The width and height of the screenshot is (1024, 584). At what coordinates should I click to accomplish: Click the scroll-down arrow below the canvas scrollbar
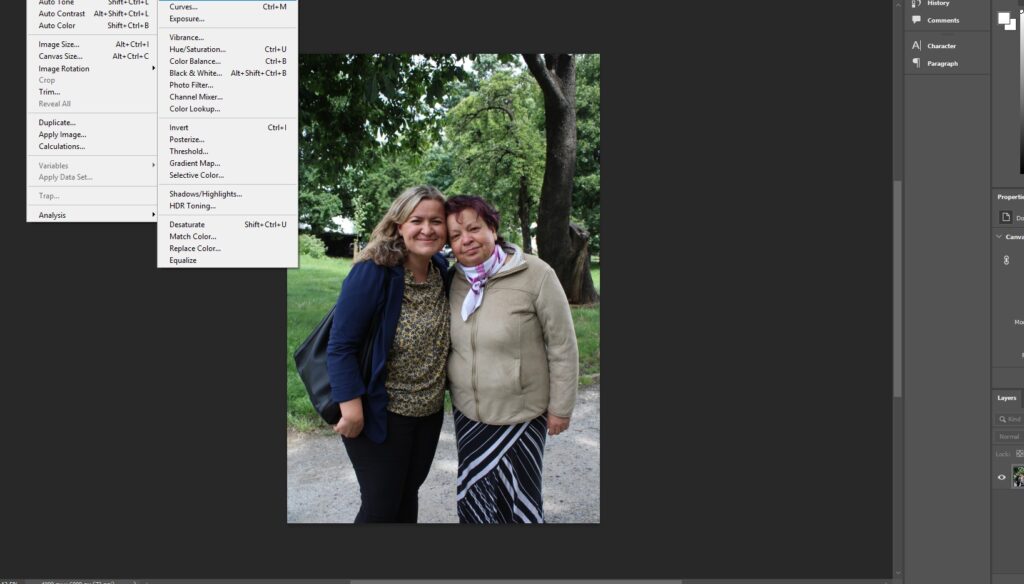897,573
